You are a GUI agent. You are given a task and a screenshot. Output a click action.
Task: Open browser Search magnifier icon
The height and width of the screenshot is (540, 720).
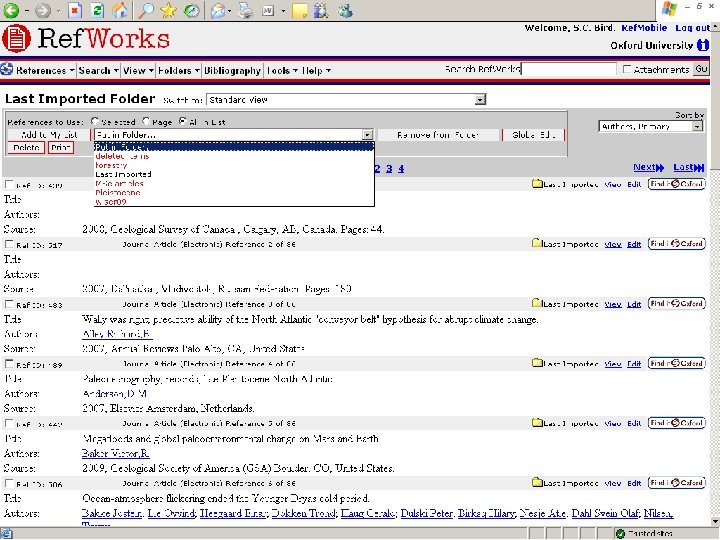(146, 10)
